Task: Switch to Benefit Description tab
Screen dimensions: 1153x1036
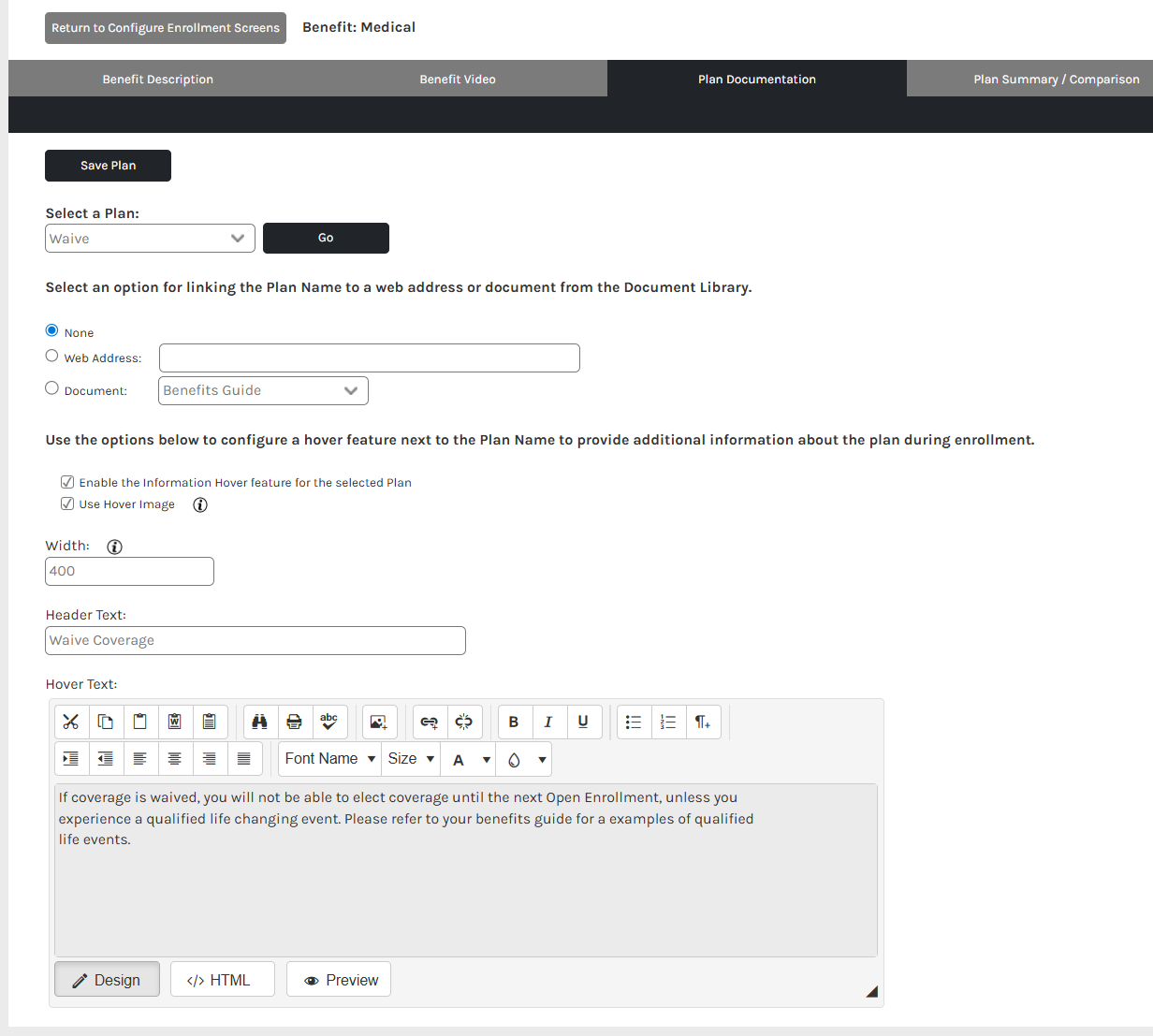Action: [x=158, y=79]
